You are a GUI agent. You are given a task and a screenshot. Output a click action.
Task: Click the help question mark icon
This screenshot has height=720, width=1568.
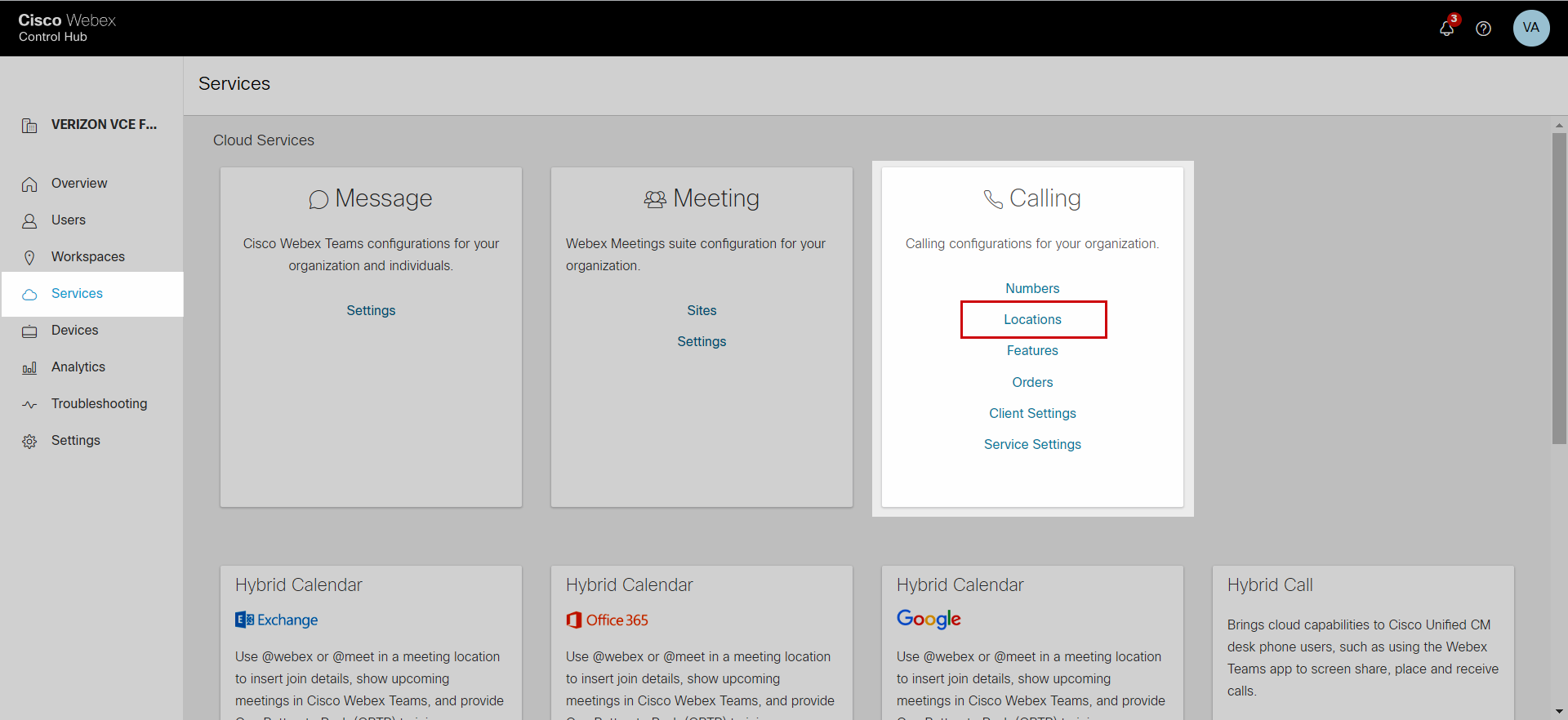[x=1483, y=29]
